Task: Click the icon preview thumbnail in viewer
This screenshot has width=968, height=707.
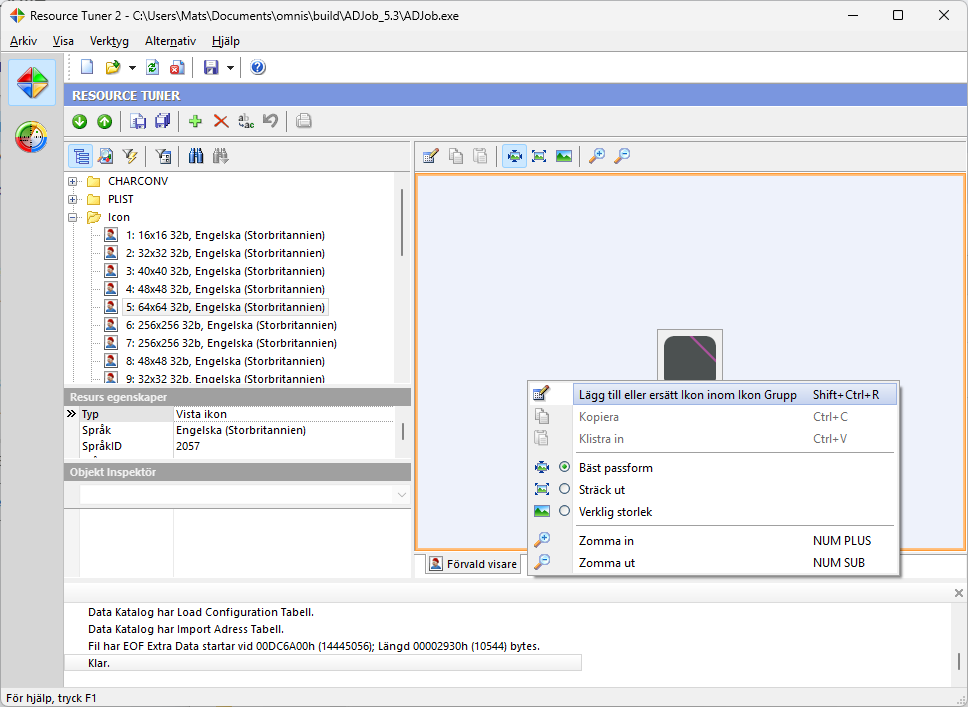Action: coord(690,355)
